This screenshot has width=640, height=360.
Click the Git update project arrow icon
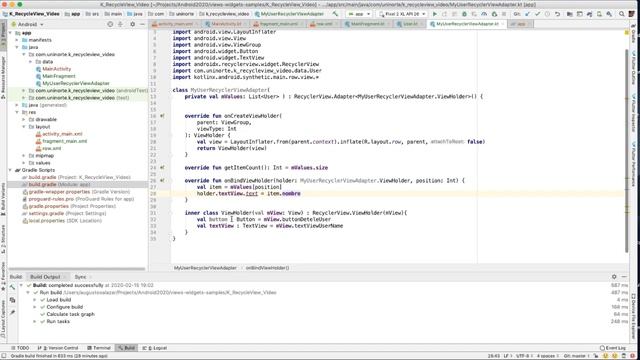[527, 14]
